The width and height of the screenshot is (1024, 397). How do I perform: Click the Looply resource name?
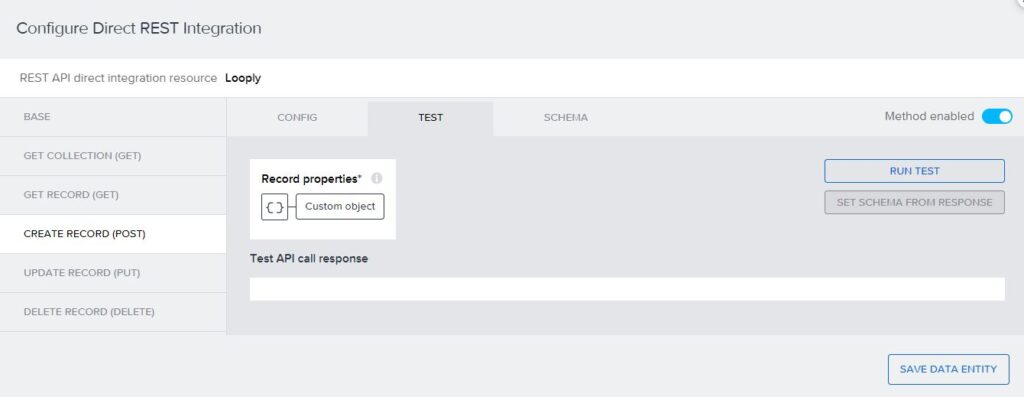tap(243, 78)
